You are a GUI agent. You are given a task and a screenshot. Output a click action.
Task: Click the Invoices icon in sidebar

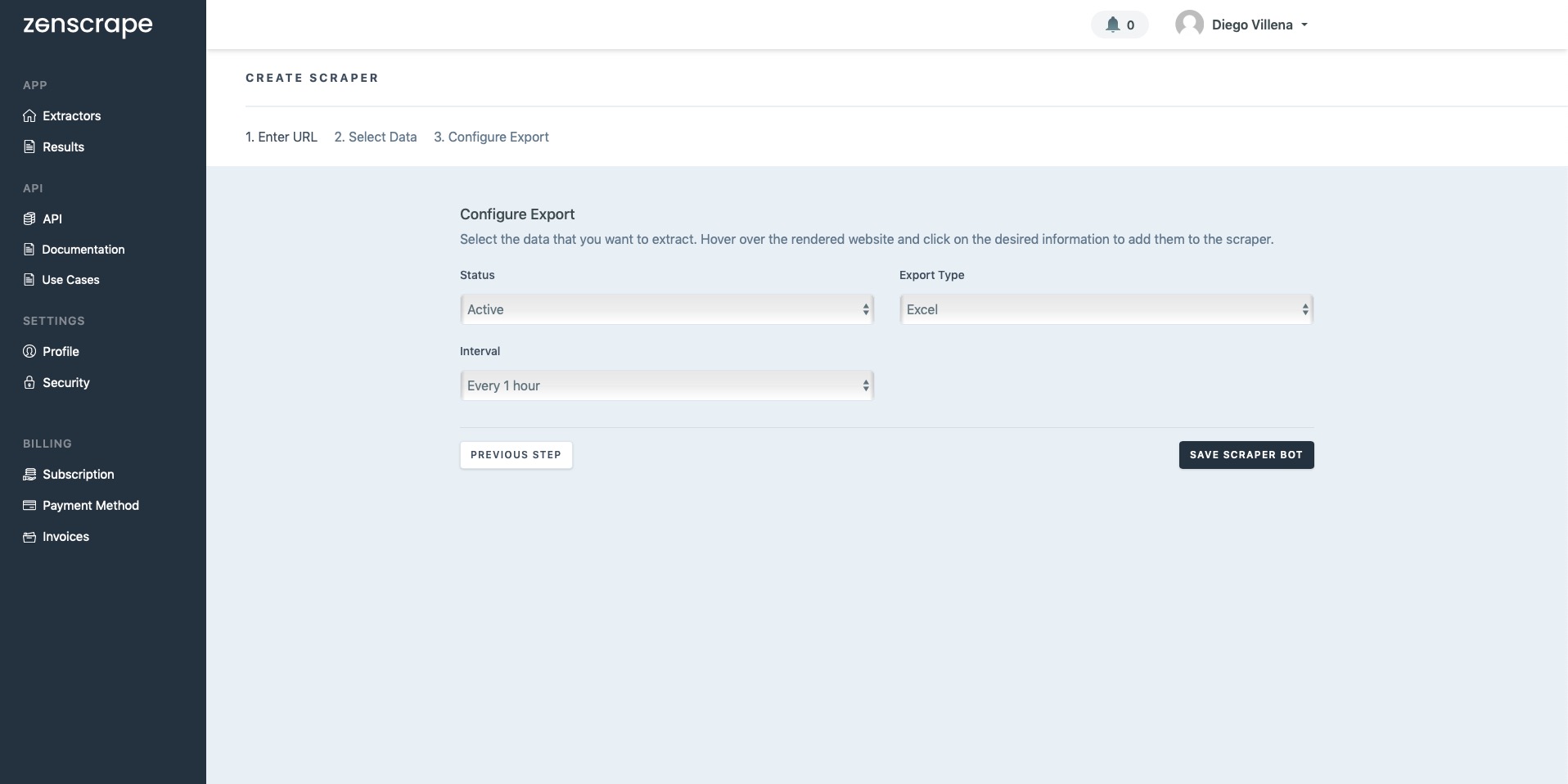pos(29,536)
